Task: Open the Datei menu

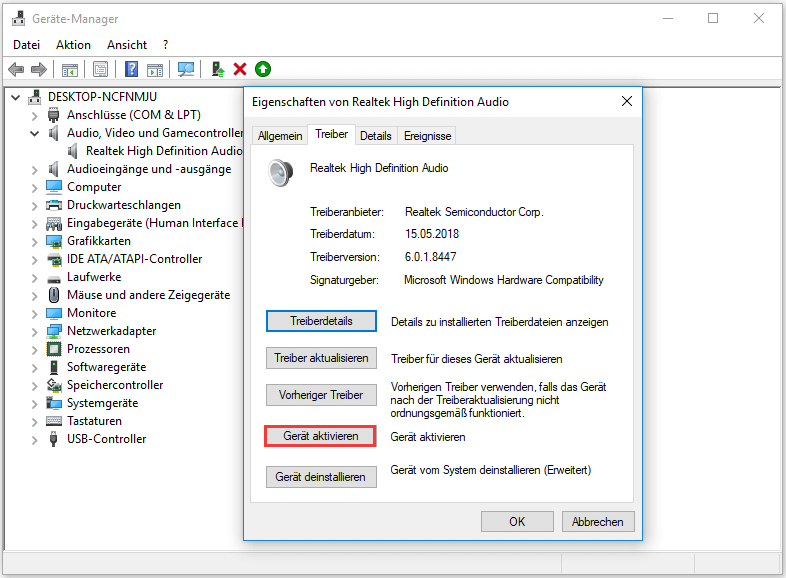Action: click(26, 45)
